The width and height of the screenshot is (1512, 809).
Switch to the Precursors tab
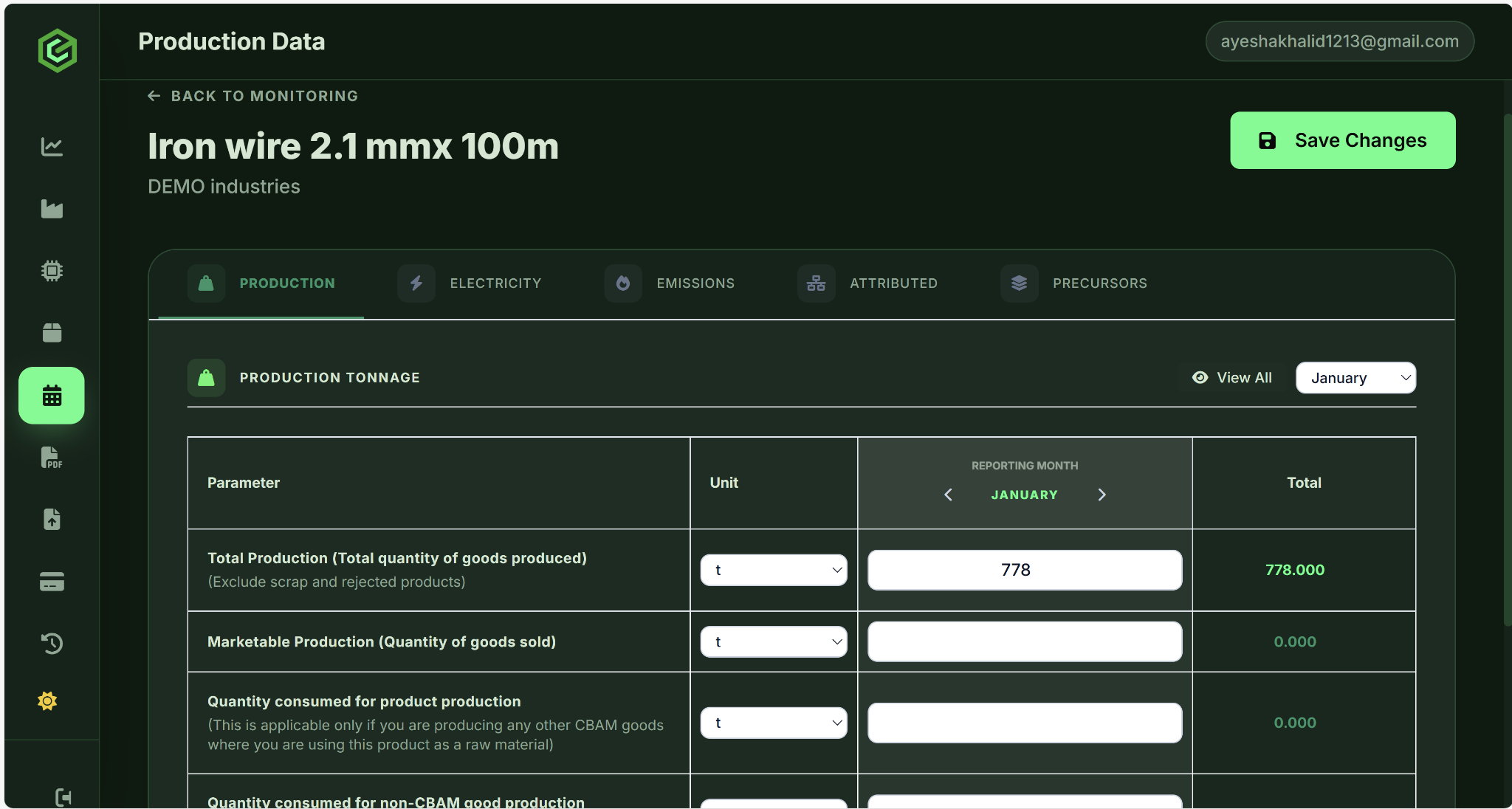[x=1074, y=283]
